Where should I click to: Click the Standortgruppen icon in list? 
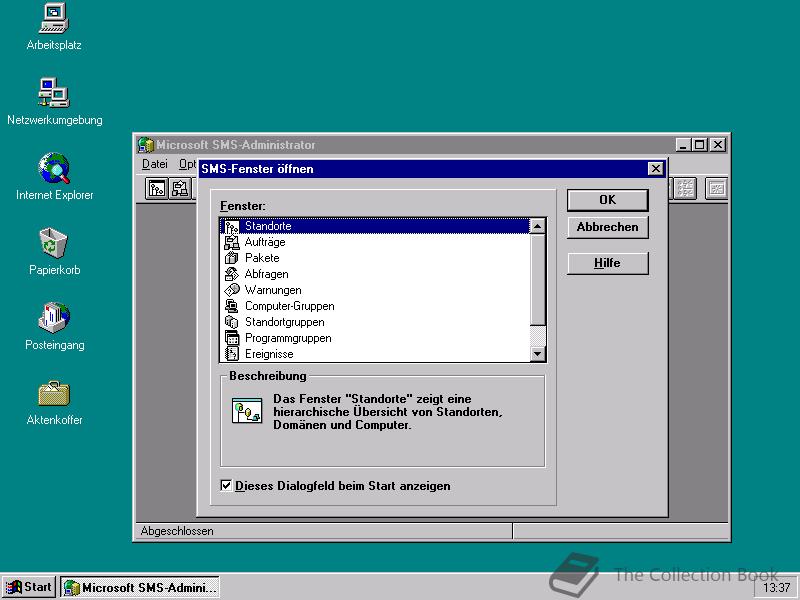[x=232, y=322]
